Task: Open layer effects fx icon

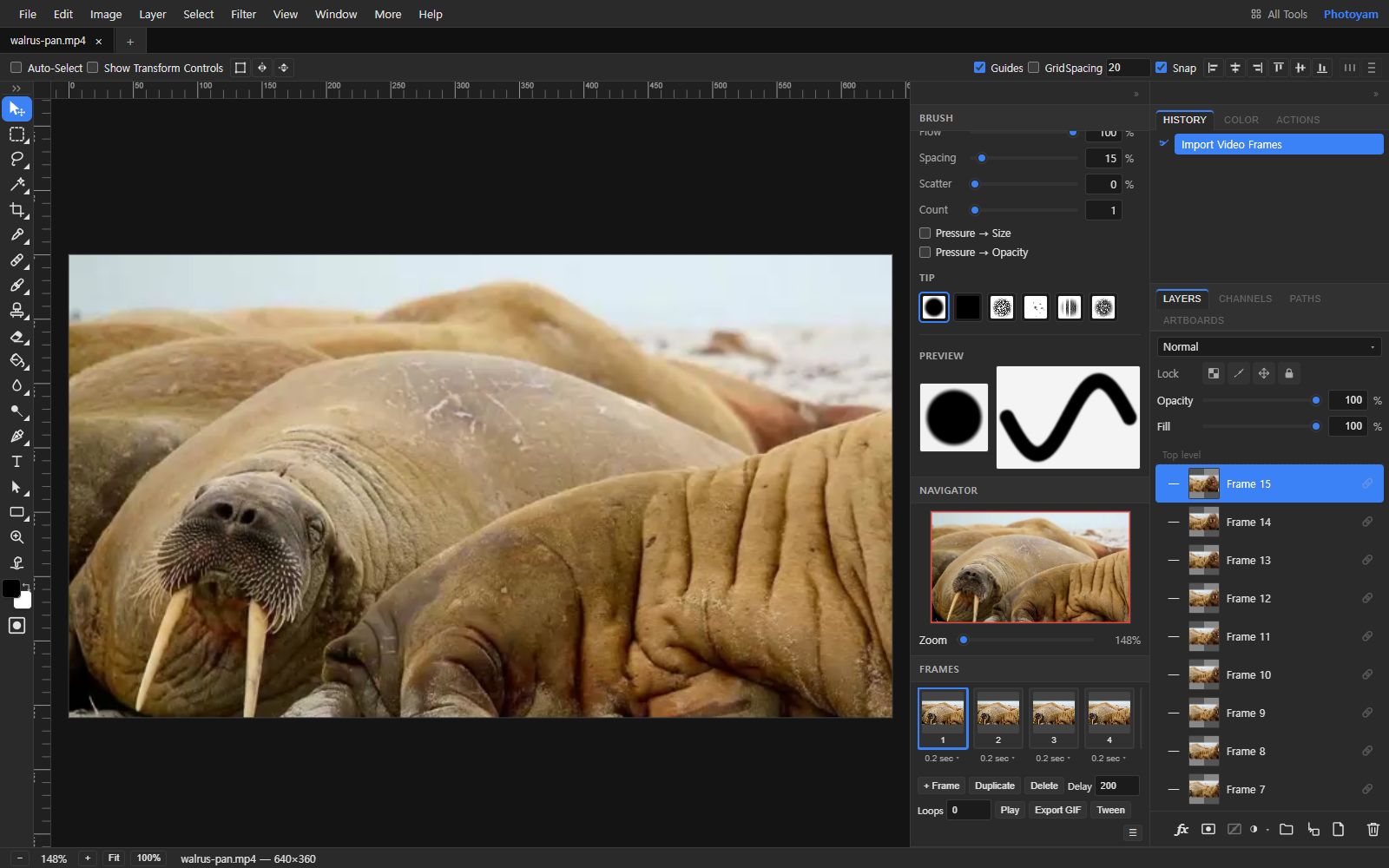Action: [1182, 829]
